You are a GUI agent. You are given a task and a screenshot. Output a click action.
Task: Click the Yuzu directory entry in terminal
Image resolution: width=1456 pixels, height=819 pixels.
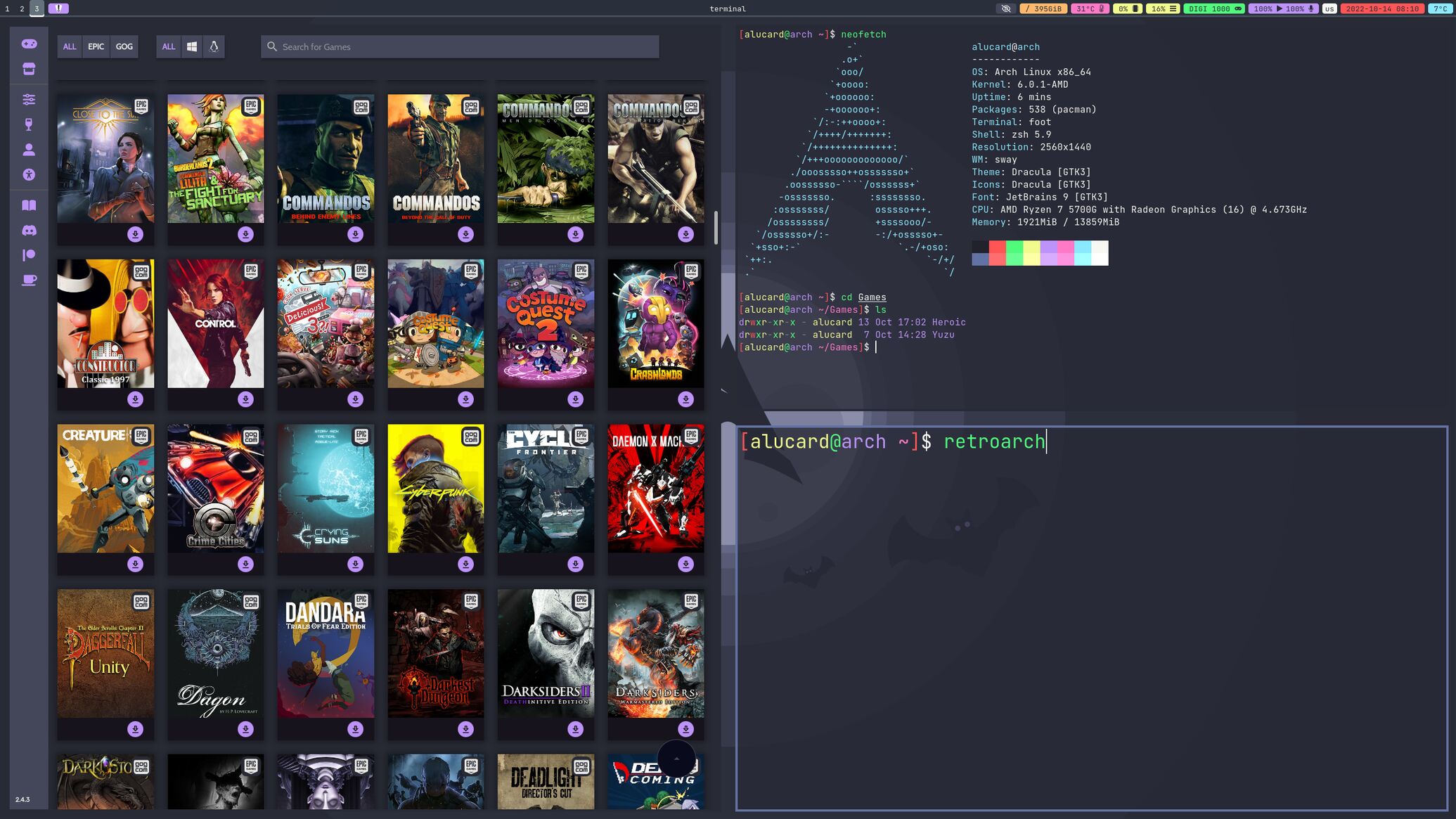point(943,335)
